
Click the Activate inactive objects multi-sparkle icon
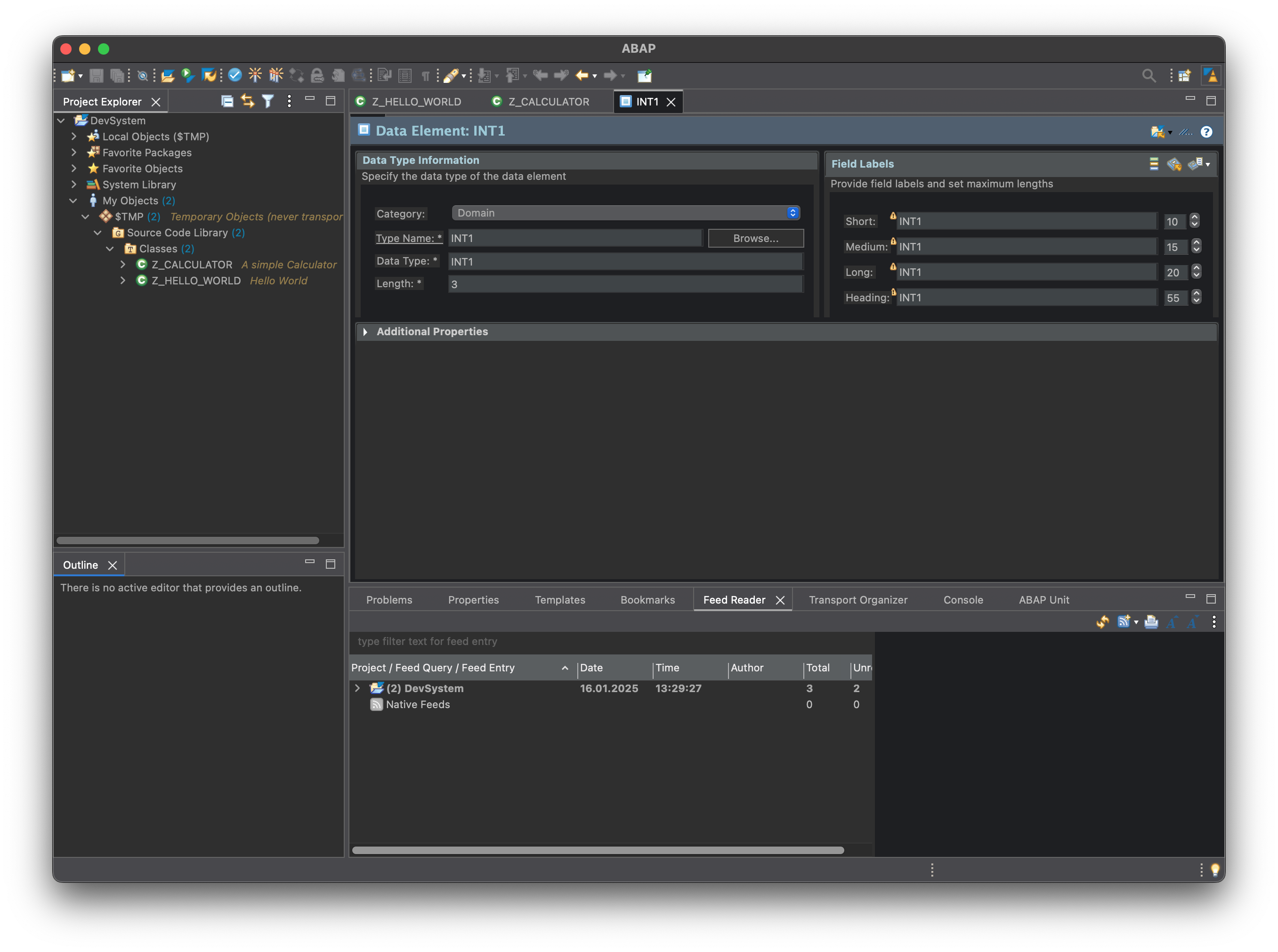coord(276,75)
